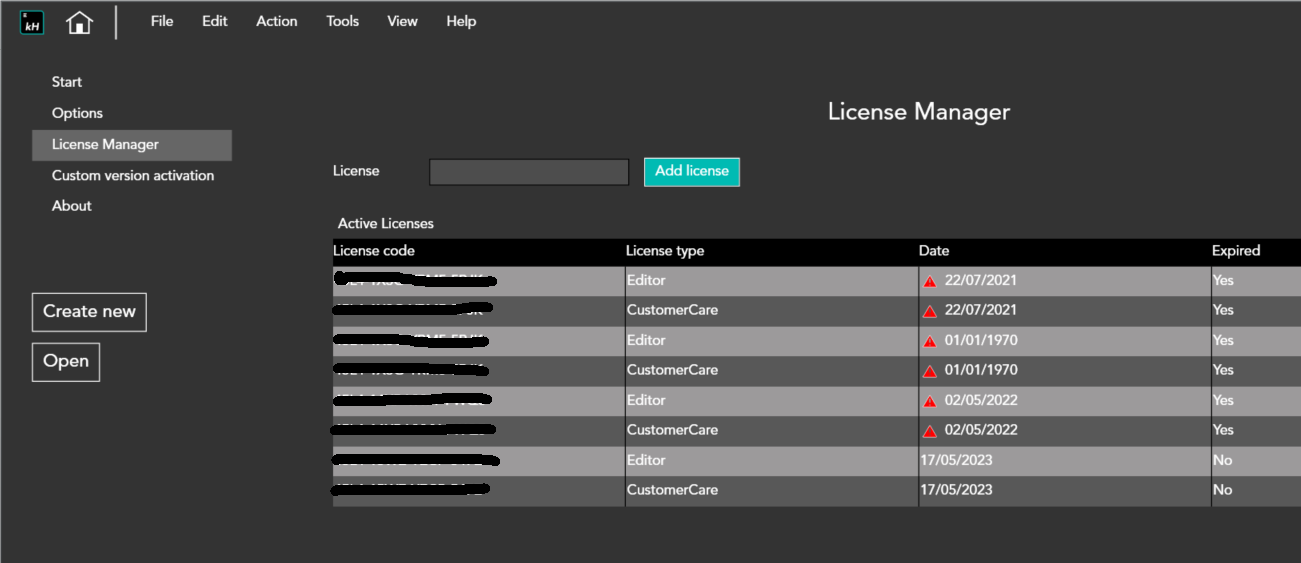Select Custom version activation in sidebar

point(133,175)
